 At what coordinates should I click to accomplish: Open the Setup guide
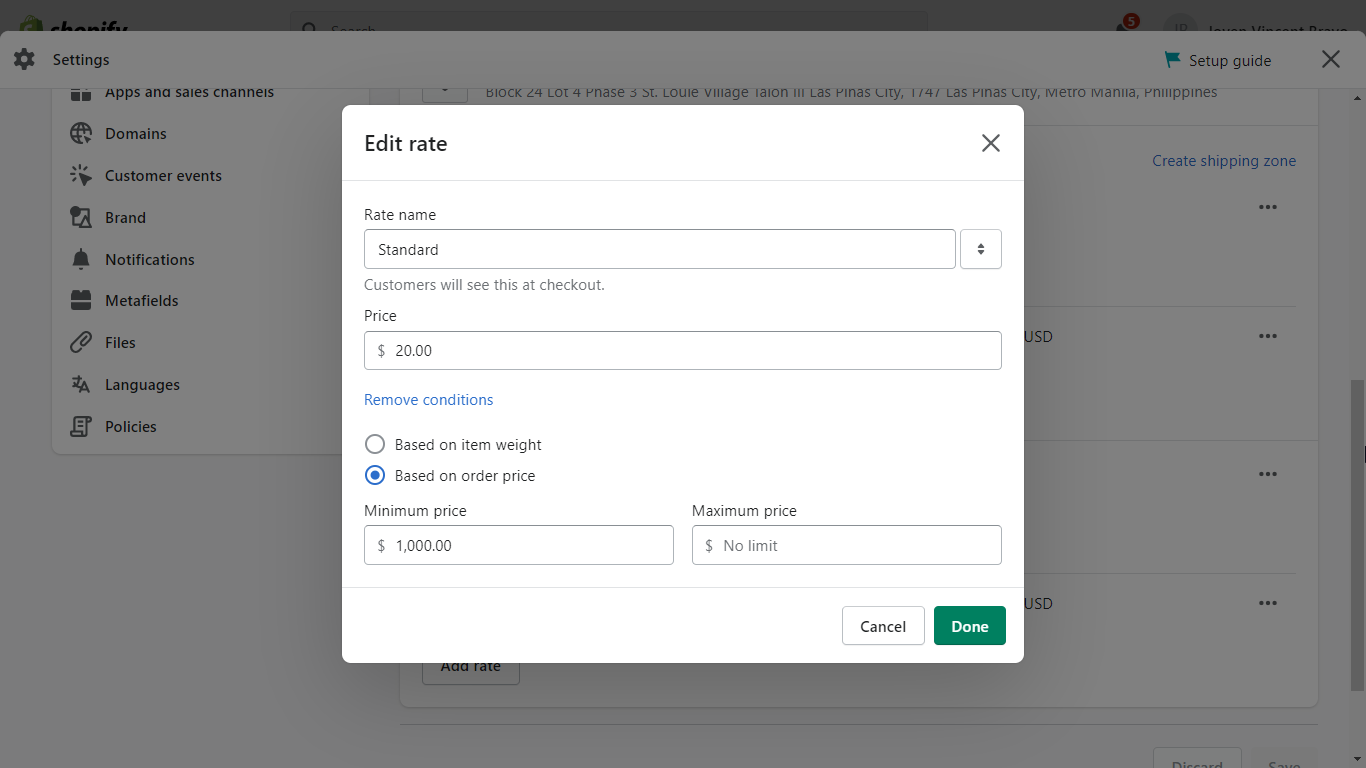(x=1218, y=61)
